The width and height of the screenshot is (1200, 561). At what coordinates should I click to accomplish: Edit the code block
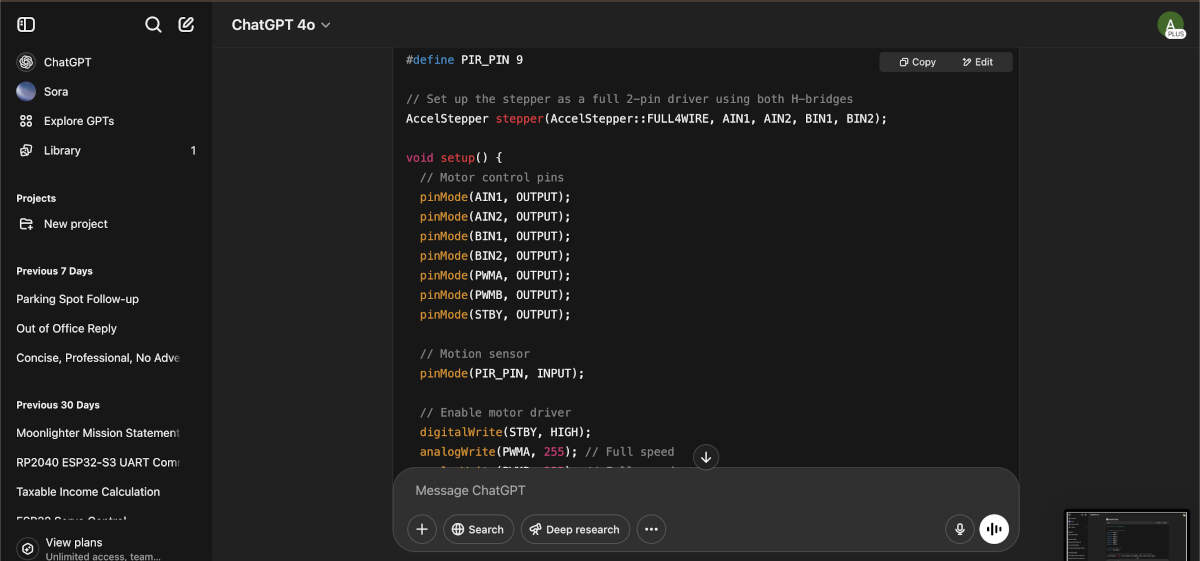(978, 62)
